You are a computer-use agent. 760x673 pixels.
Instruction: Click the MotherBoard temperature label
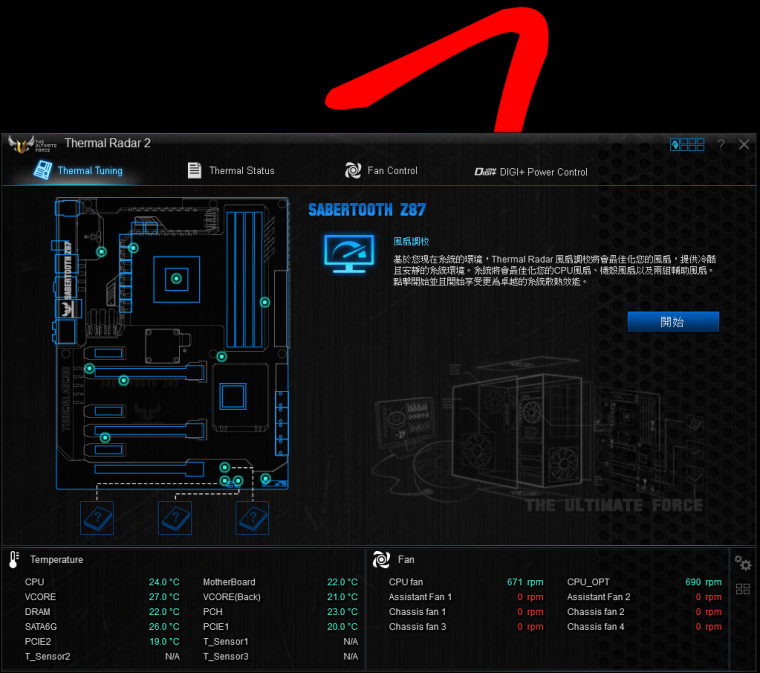click(229, 582)
